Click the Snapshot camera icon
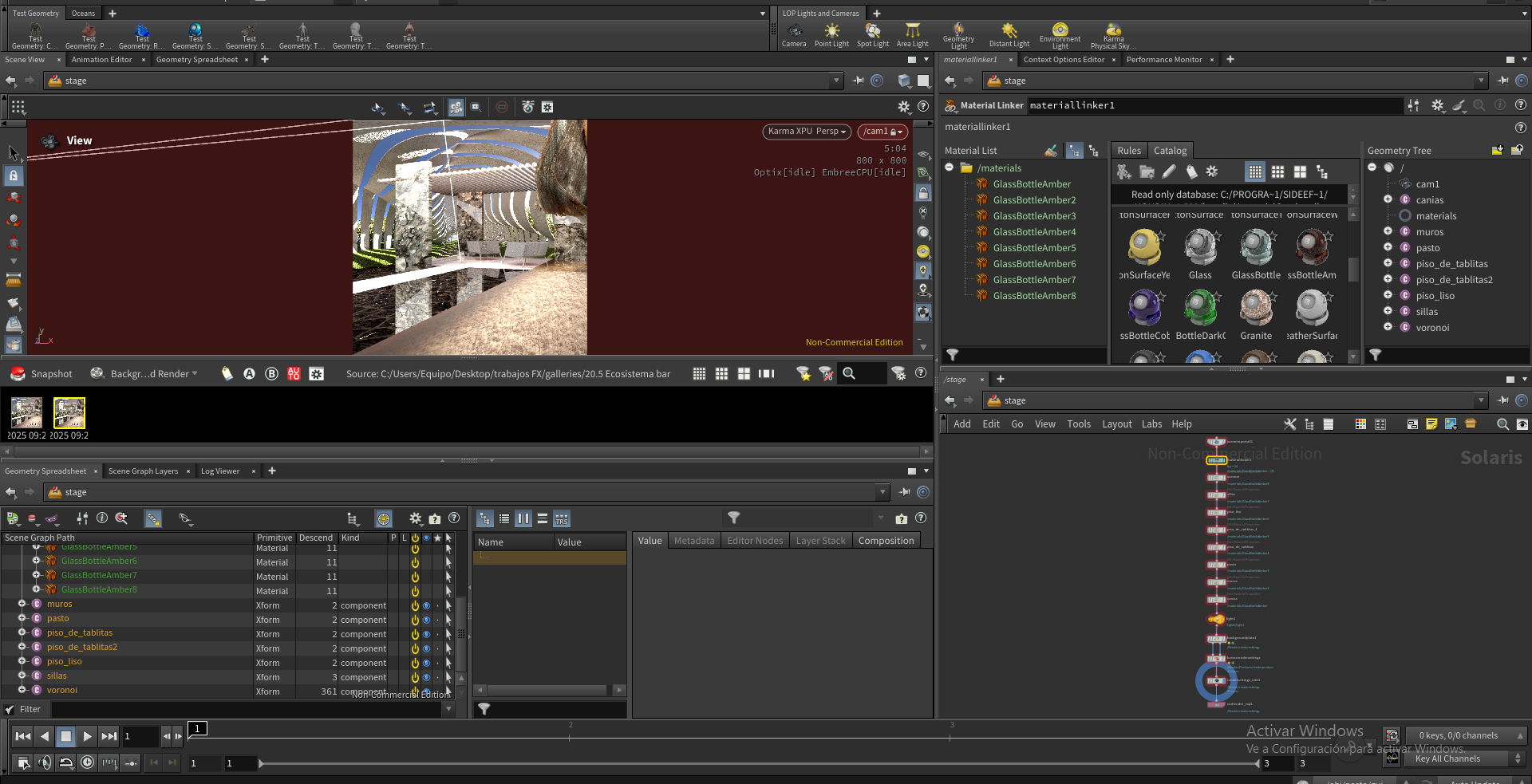Viewport: 1532px width, 784px height. tap(18, 373)
